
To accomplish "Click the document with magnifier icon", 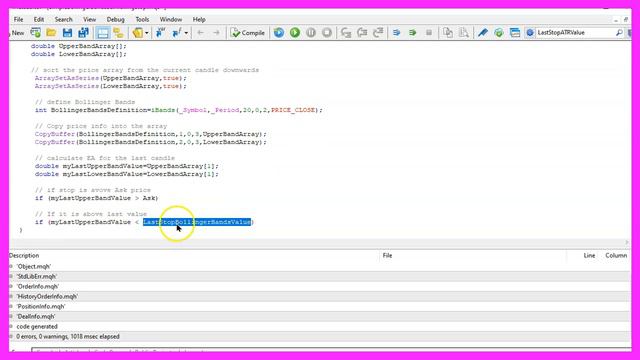I will click(x=464, y=33).
